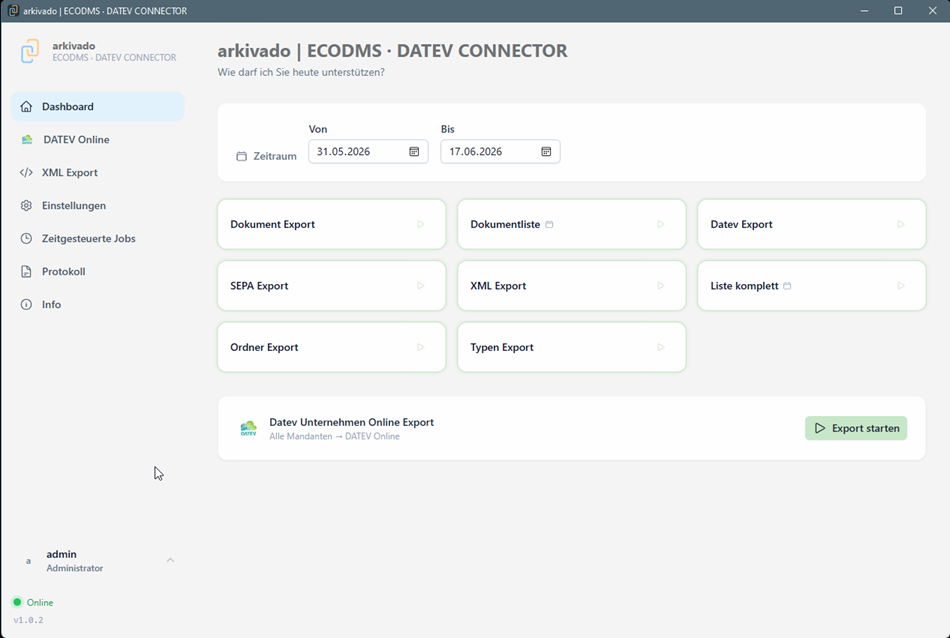Image resolution: width=950 pixels, height=638 pixels.
Task: Start the Datev Unternehmen Online export
Action: click(x=855, y=428)
